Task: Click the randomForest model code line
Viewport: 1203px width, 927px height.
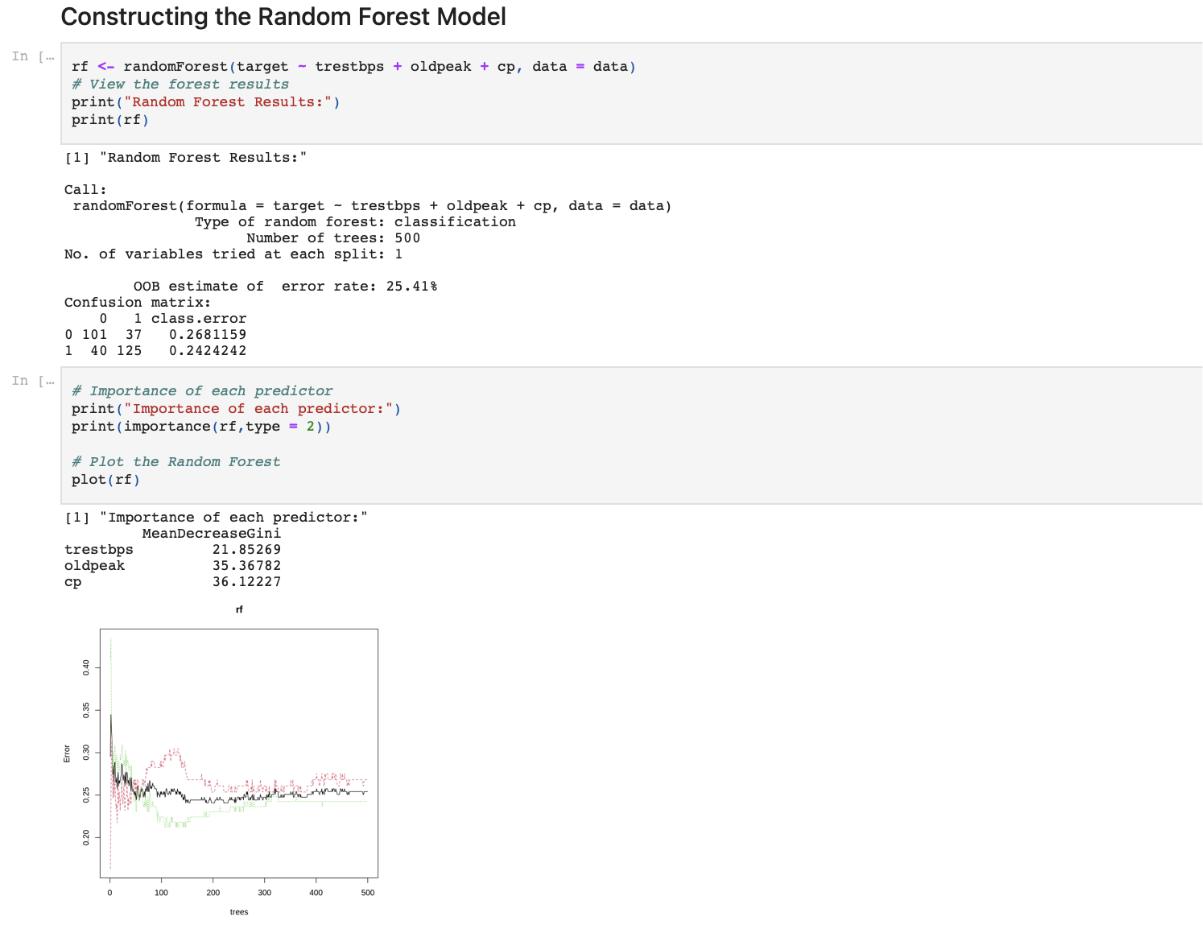Action: coord(353,67)
